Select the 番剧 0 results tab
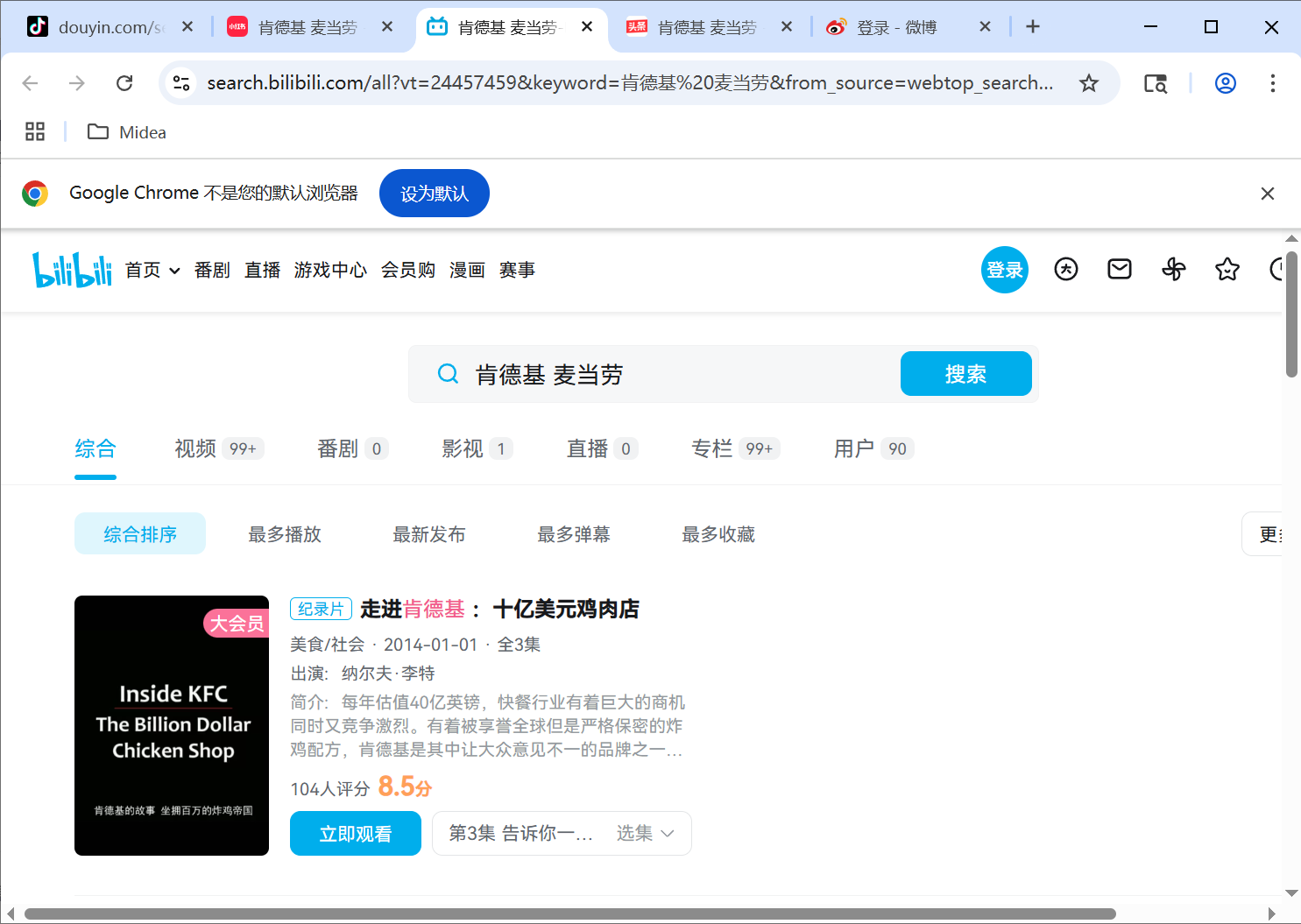Image resolution: width=1301 pixels, height=924 pixels. 352,449
